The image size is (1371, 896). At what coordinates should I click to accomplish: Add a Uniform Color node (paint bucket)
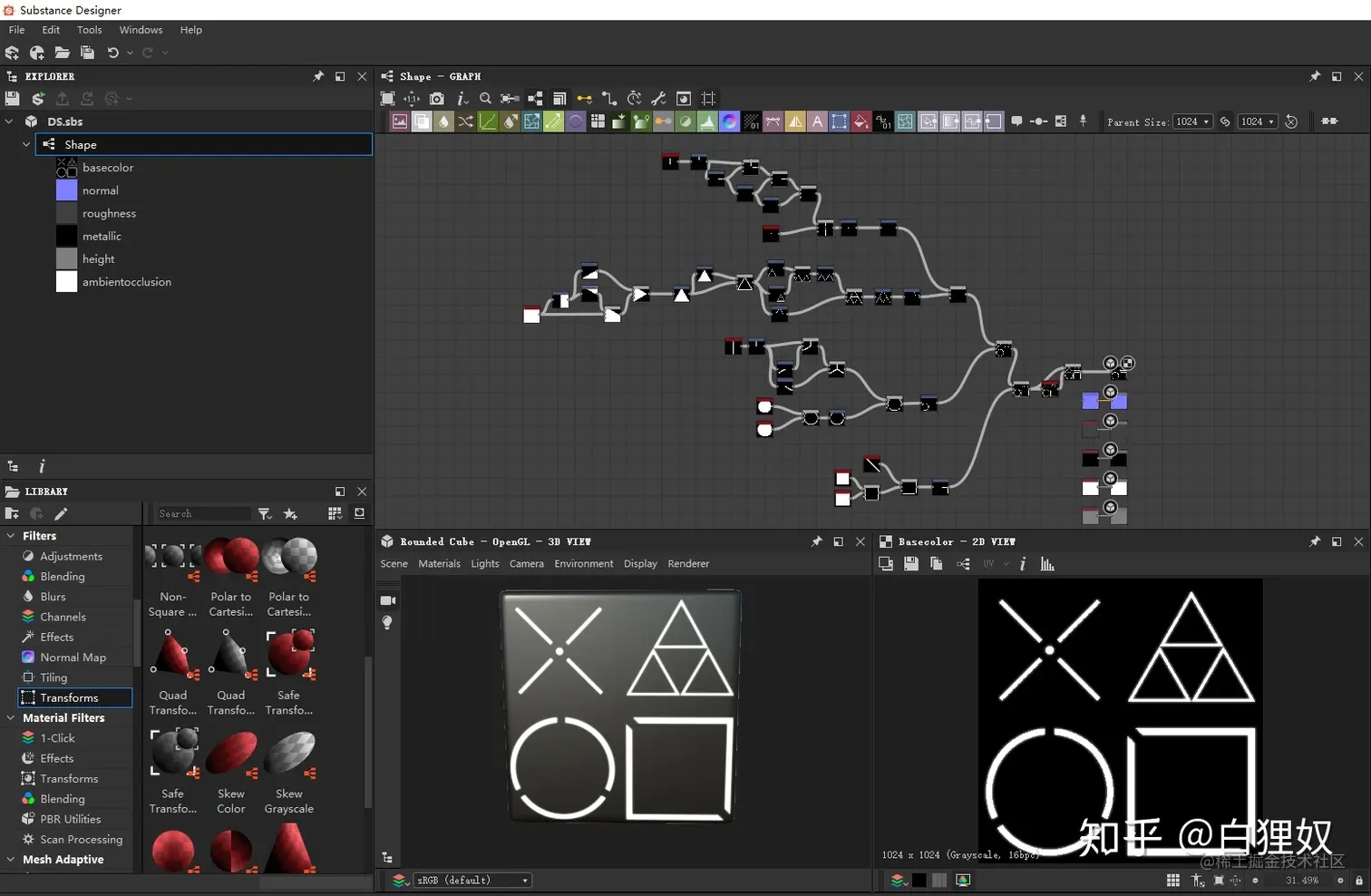tap(861, 122)
